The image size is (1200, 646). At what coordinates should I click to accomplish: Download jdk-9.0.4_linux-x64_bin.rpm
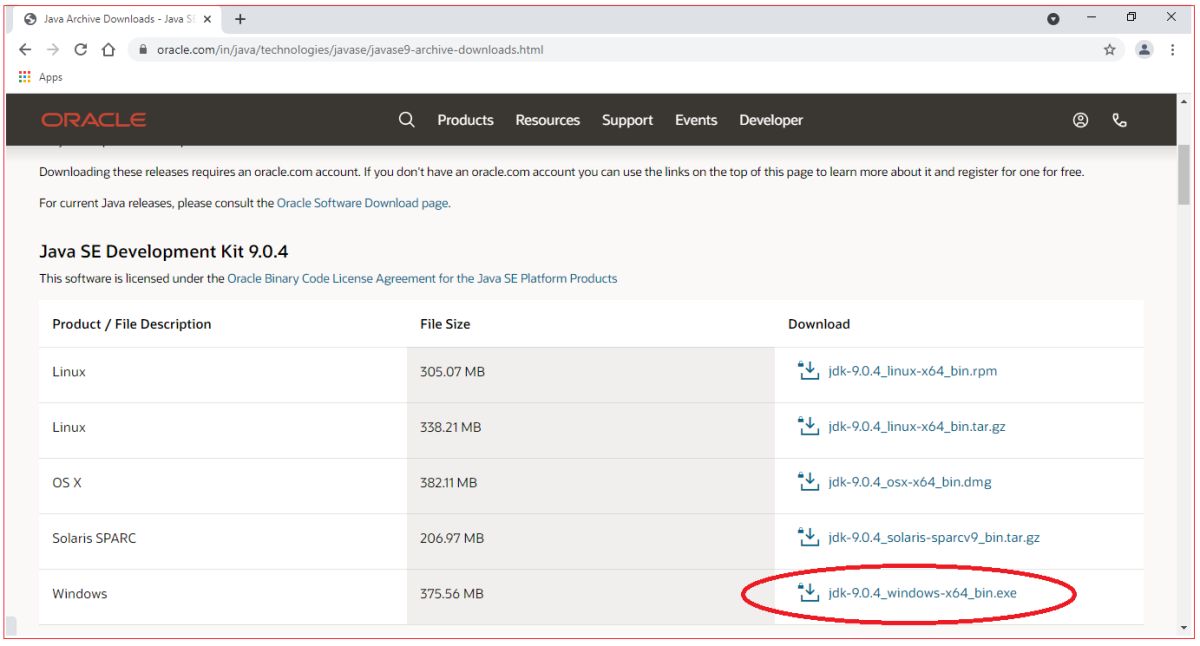[912, 371]
